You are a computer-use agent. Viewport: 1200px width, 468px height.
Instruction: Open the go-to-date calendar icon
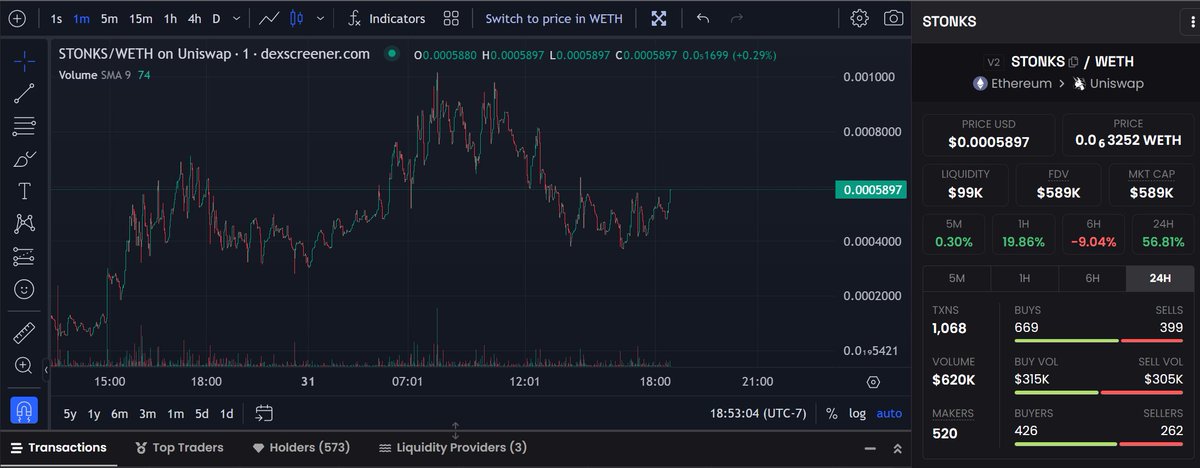264,413
